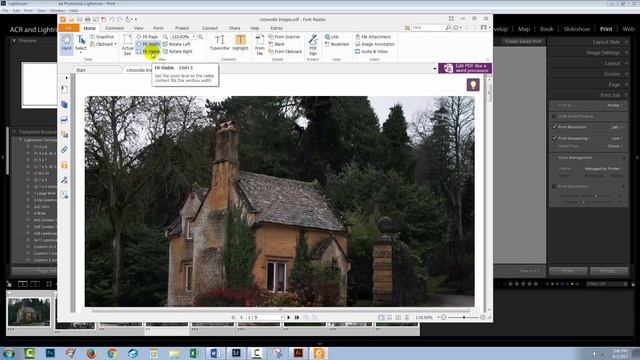
Task: Click the zoom out magnifier icon
Action: tap(165, 37)
